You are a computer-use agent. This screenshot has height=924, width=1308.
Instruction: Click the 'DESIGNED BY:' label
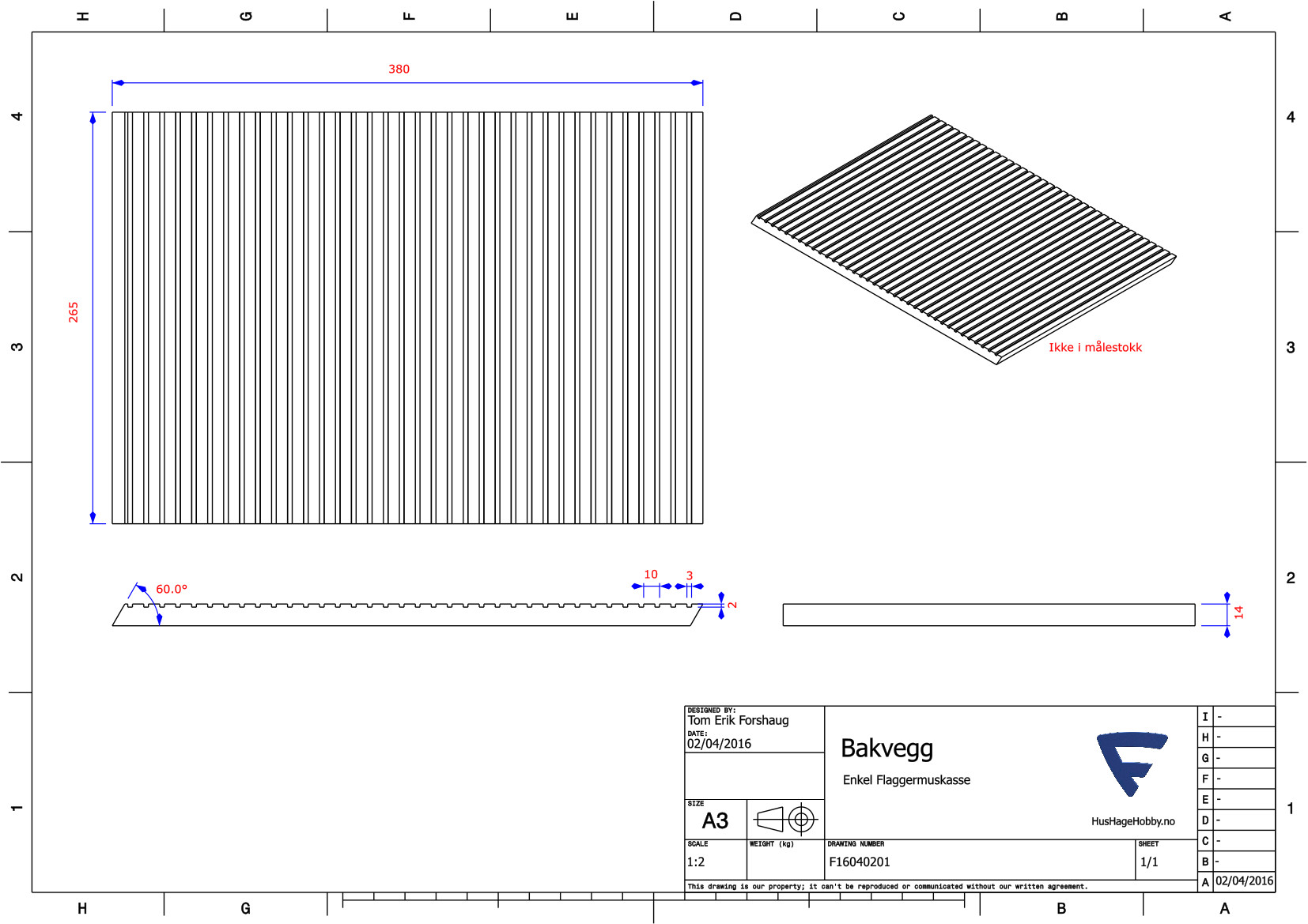pos(711,711)
